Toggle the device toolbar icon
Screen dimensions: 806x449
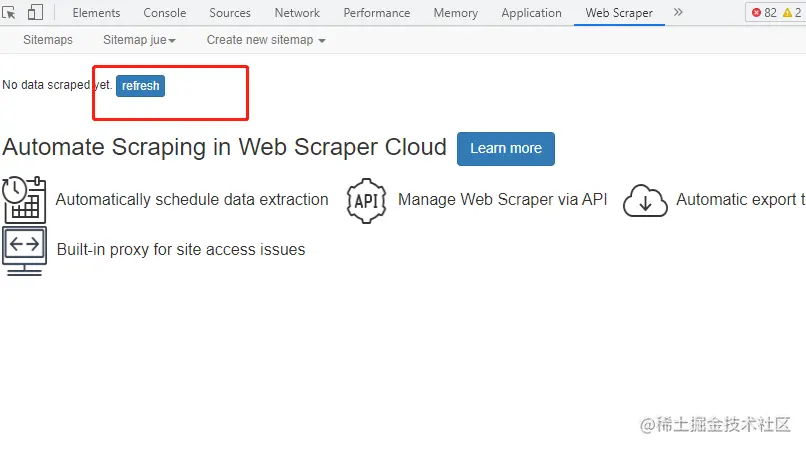pos(35,12)
